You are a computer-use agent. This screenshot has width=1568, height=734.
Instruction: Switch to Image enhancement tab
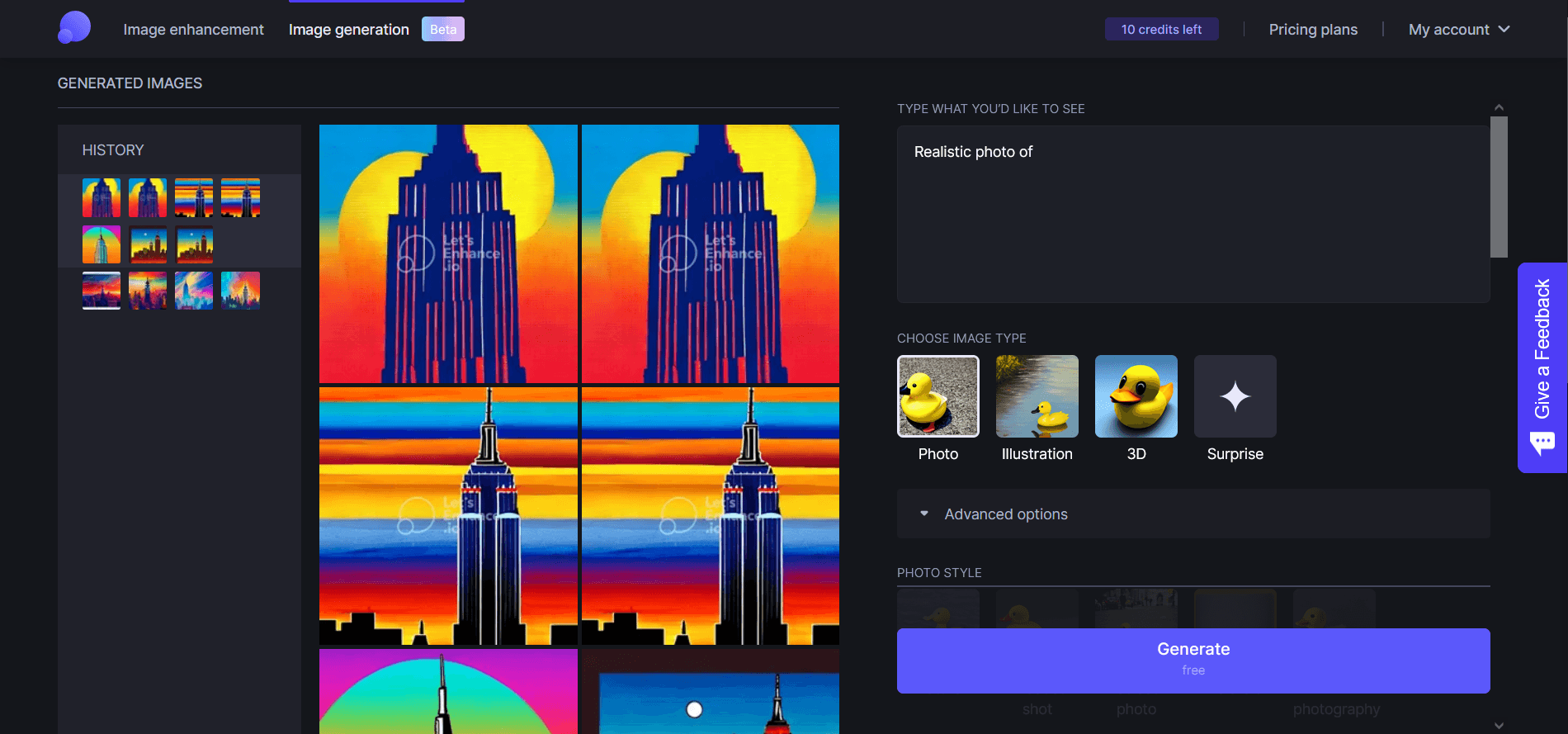pyautogui.click(x=193, y=30)
